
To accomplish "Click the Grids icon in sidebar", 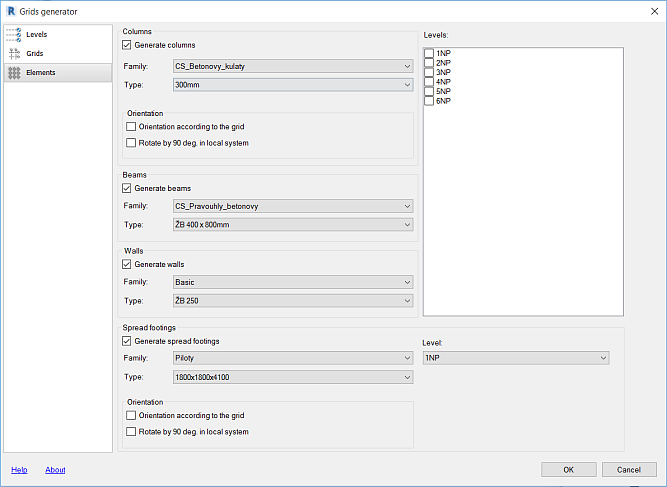I will point(14,53).
